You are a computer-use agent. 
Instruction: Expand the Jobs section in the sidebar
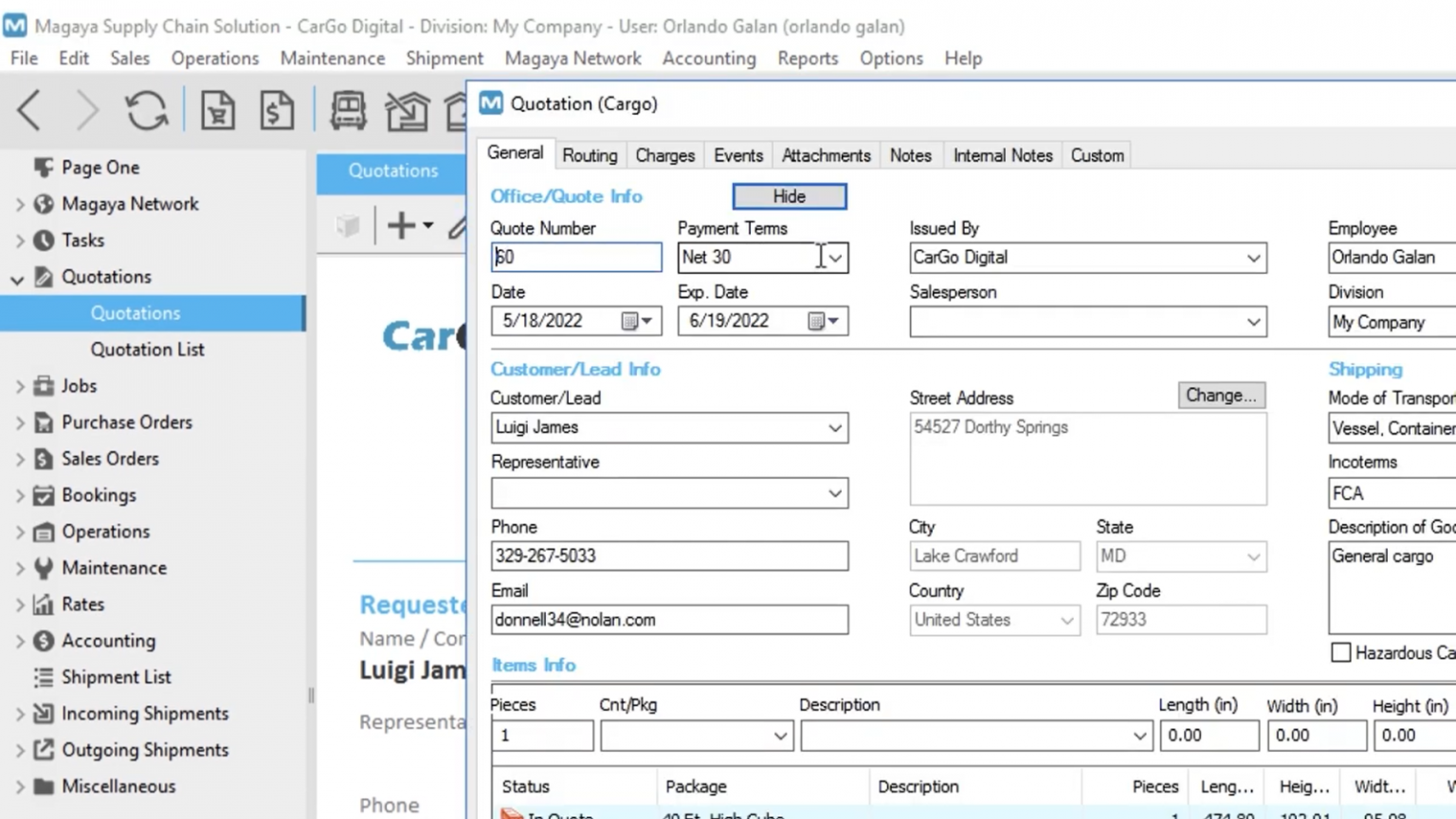point(21,386)
